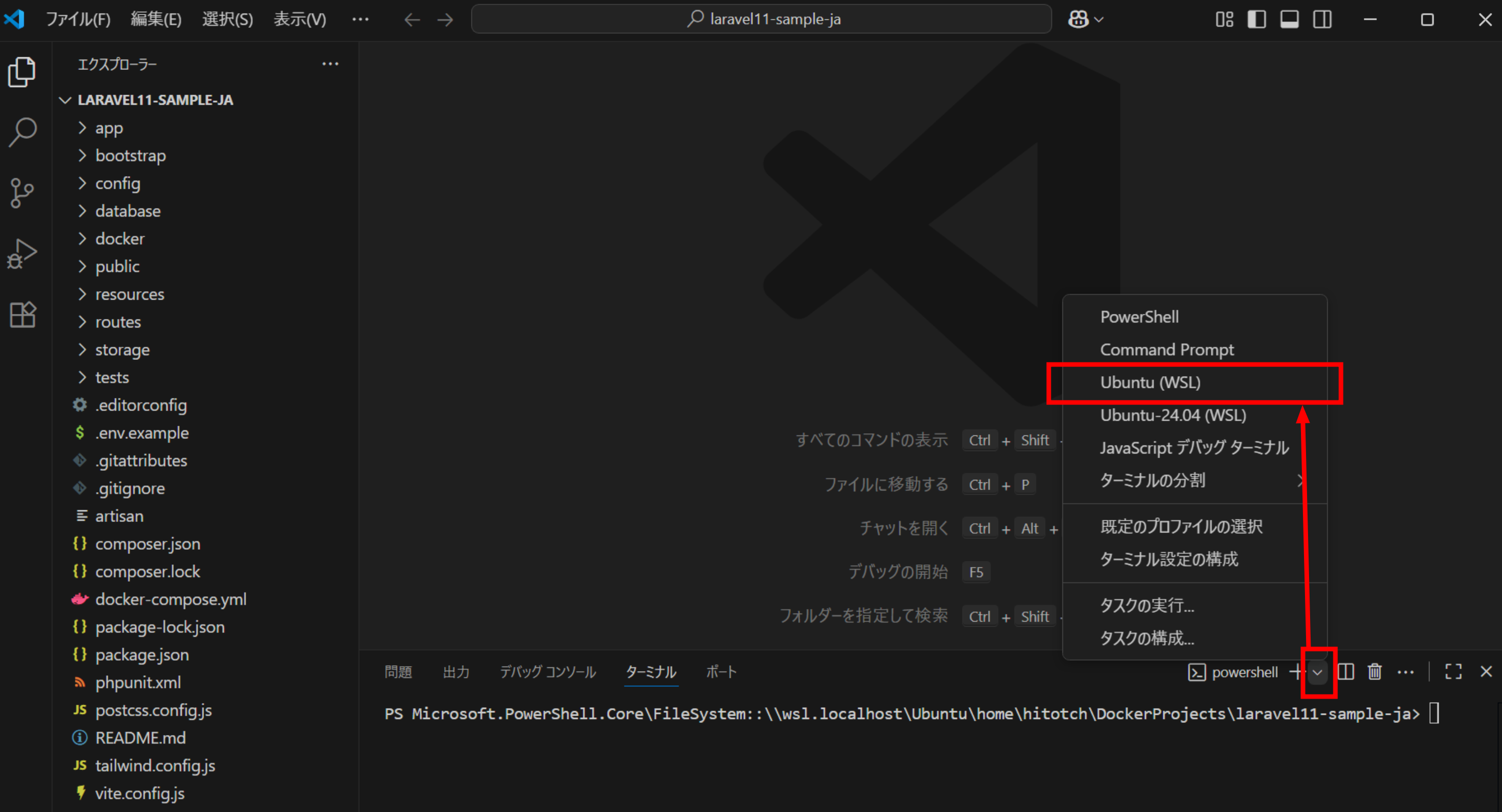This screenshot has width=1502, height=812.
Task: Click the laravel11-sample-ja command center search box
Action: (761, 19)
